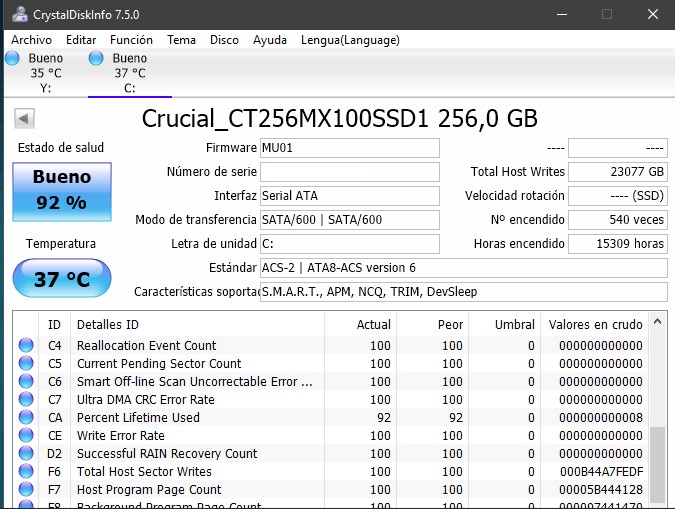Click status circle of Successful RAIN Recovery Count

26,453
